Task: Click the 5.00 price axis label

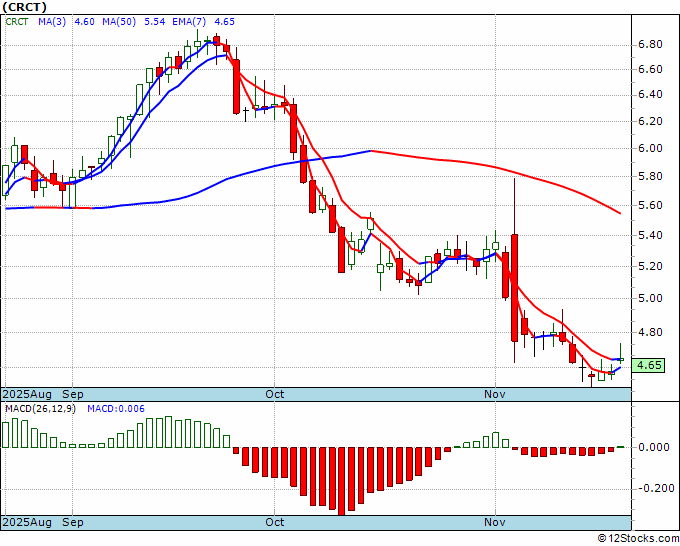Action: [x=650, y=298]
